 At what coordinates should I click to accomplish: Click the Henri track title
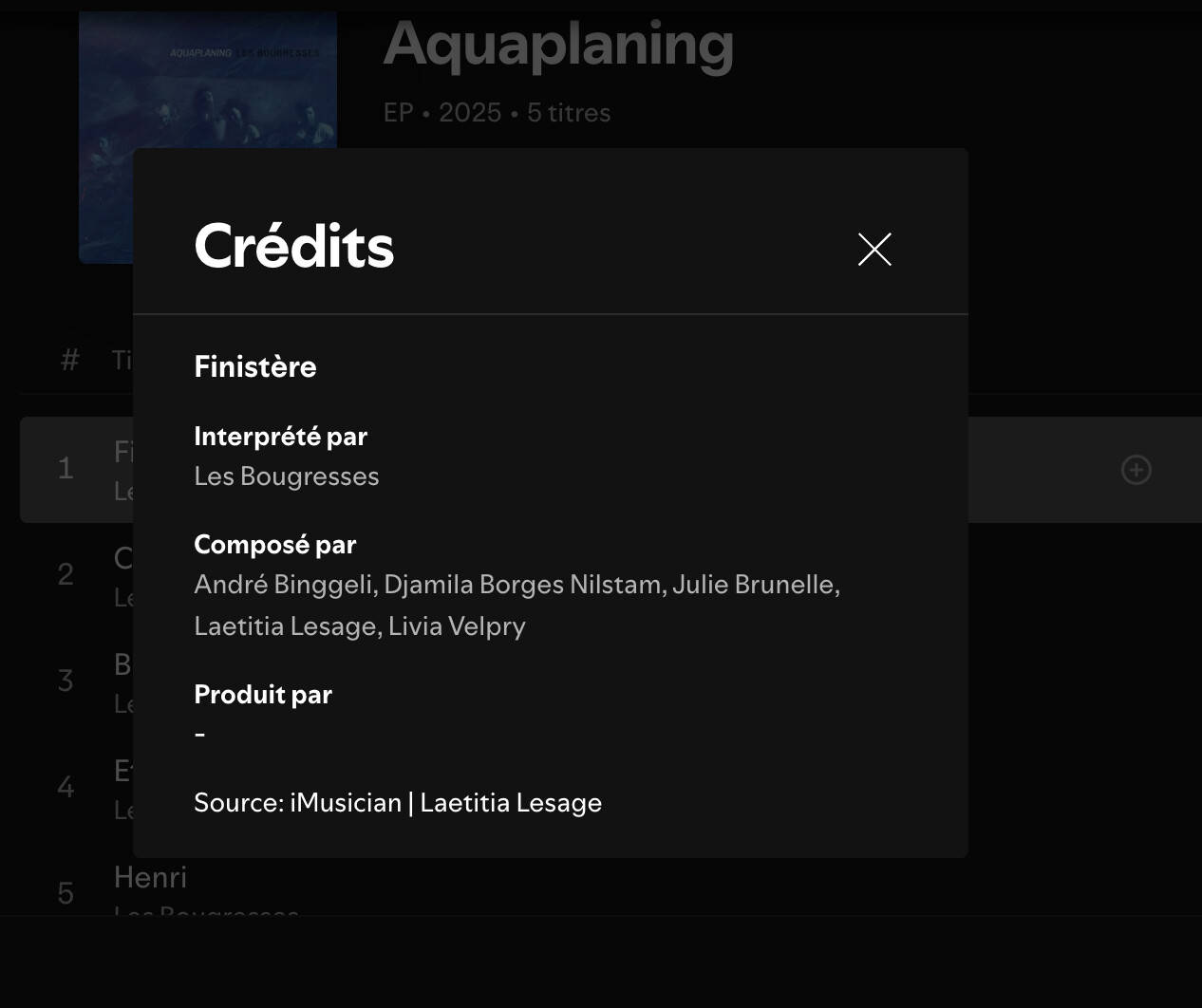(150, 878)
